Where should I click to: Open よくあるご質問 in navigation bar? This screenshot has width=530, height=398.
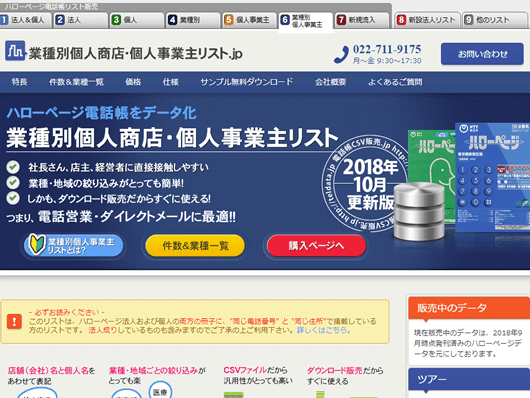395,82
